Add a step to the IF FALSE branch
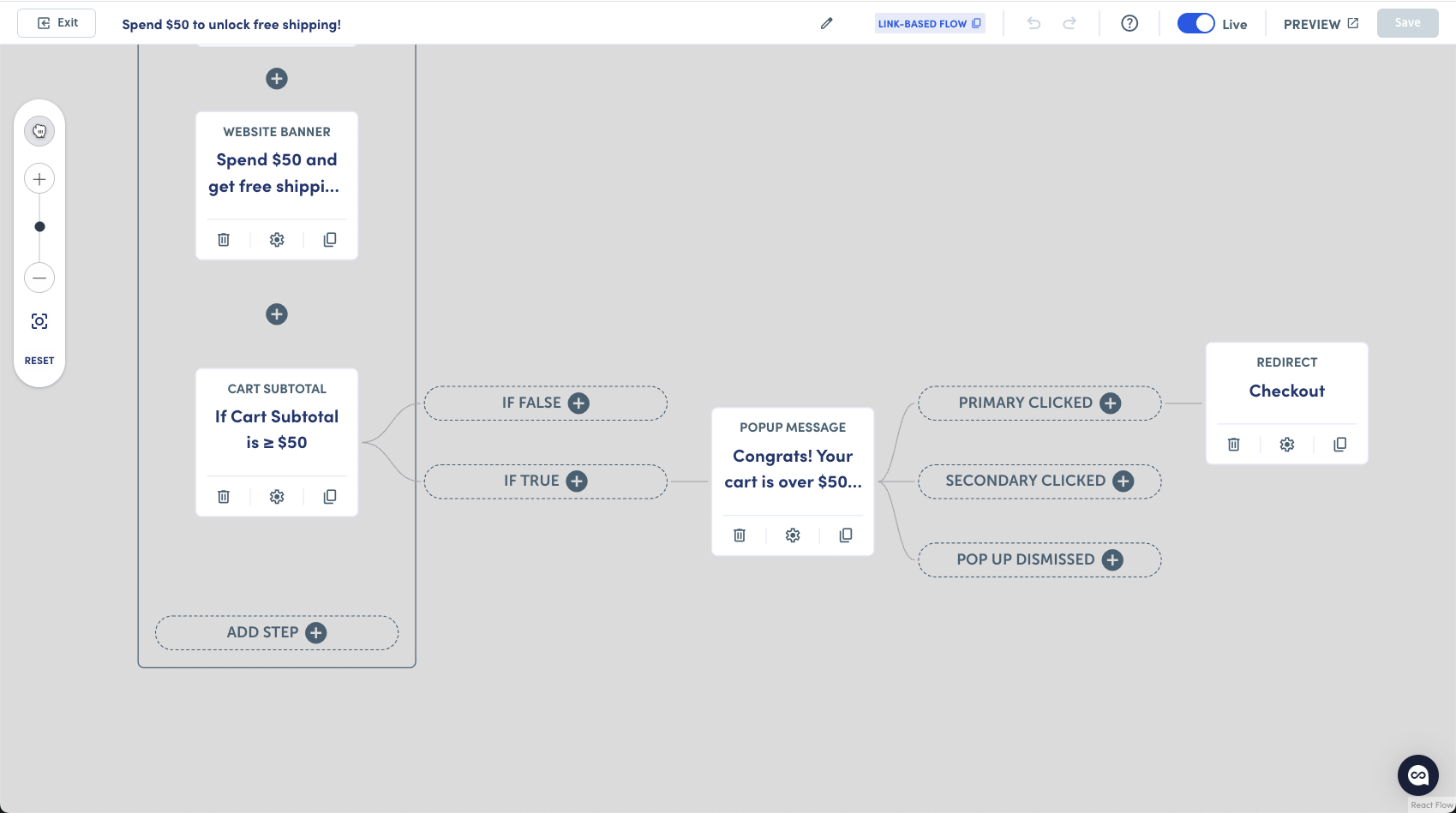This screenshot has width=1456, height=813. [579, 403]
